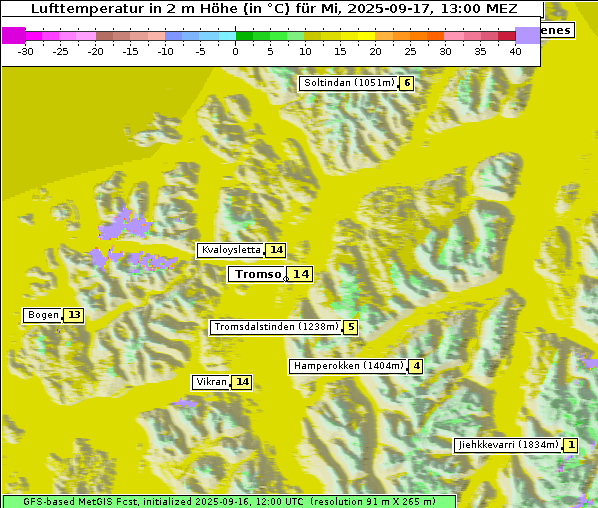
Task: Click the dark green 0°C legend segment
Action: tap(244, 36)
